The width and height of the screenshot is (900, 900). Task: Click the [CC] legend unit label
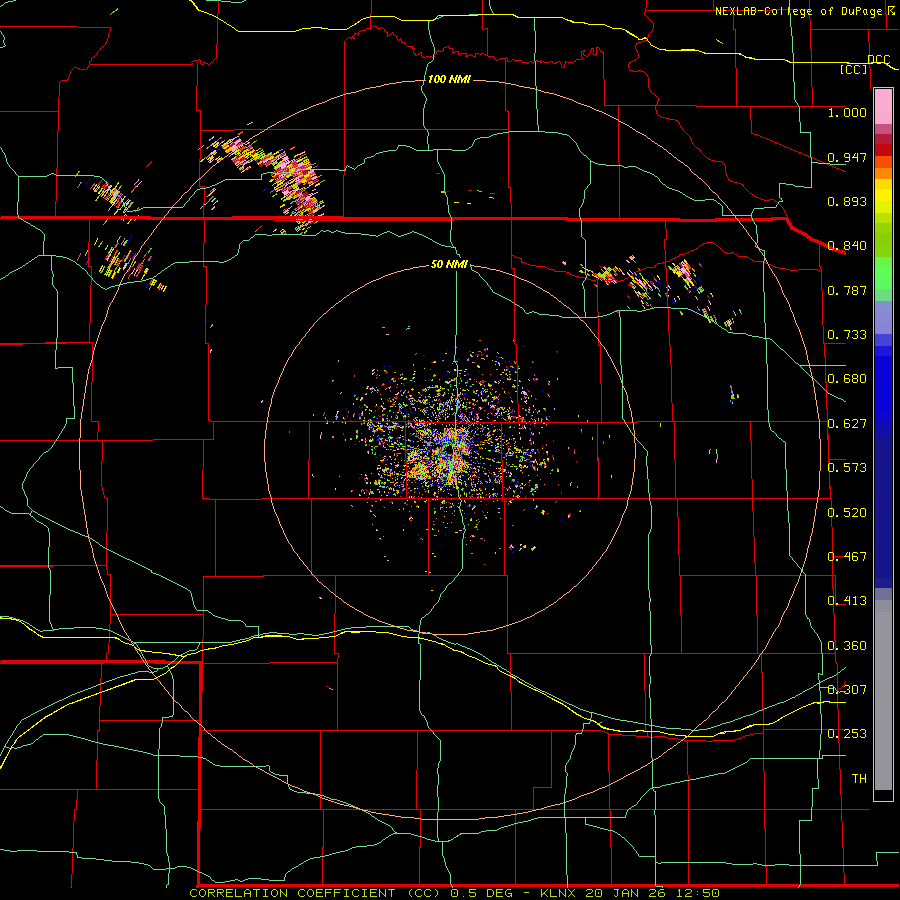click(x=853, y=69)
